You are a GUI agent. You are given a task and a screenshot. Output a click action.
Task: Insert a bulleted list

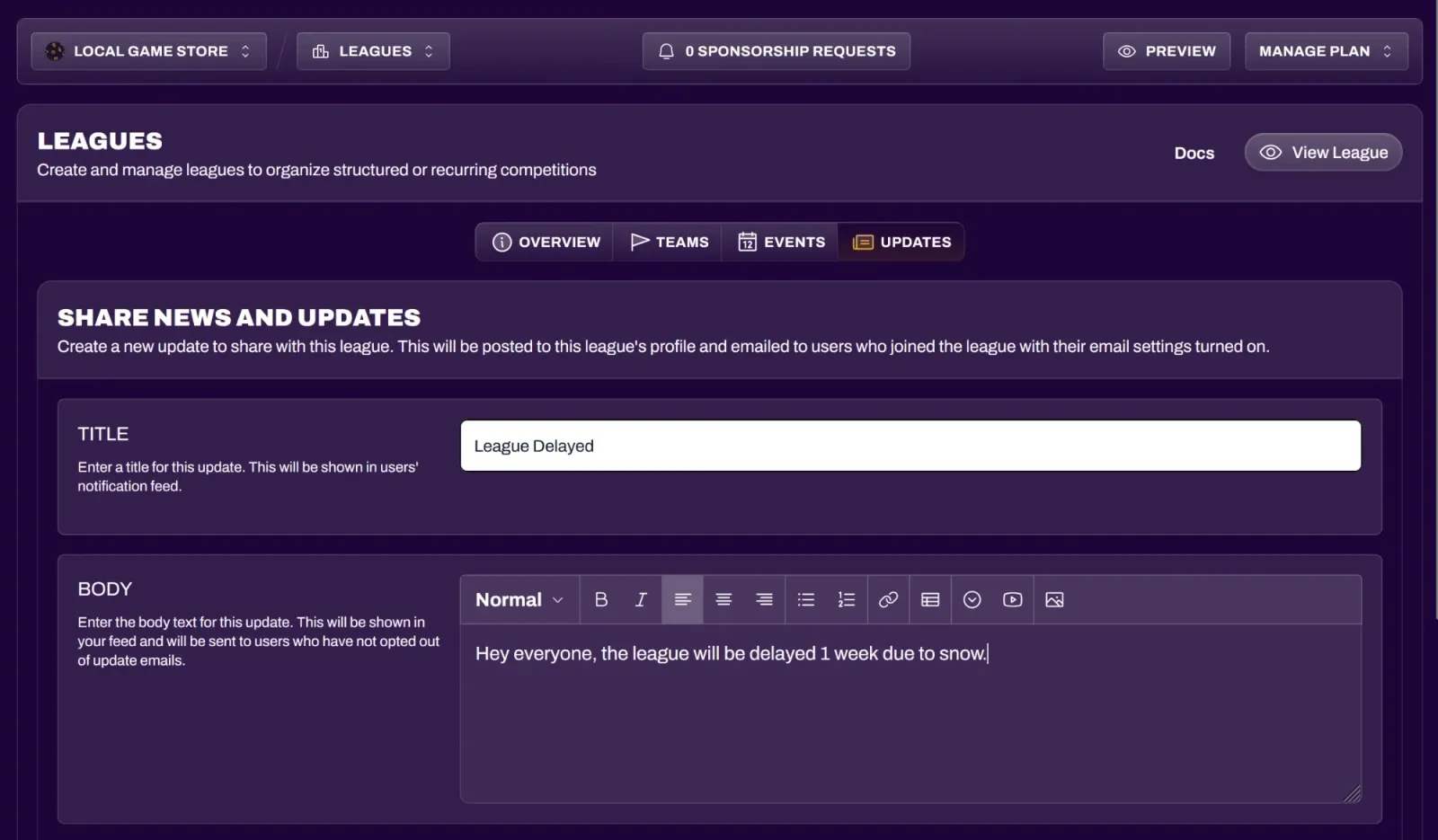coord(806,599)
